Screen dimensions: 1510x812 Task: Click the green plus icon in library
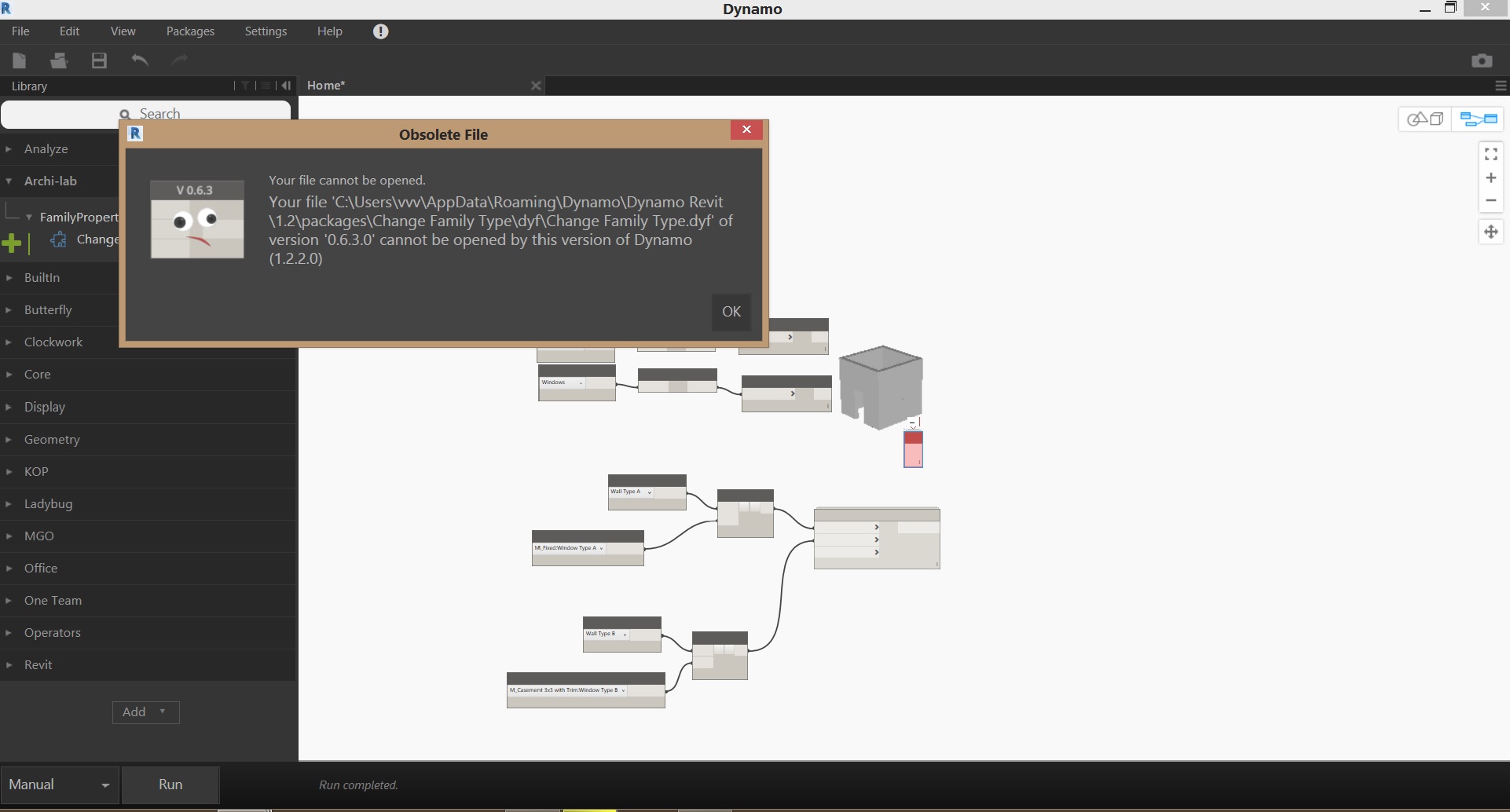click(x=12, y=243)
